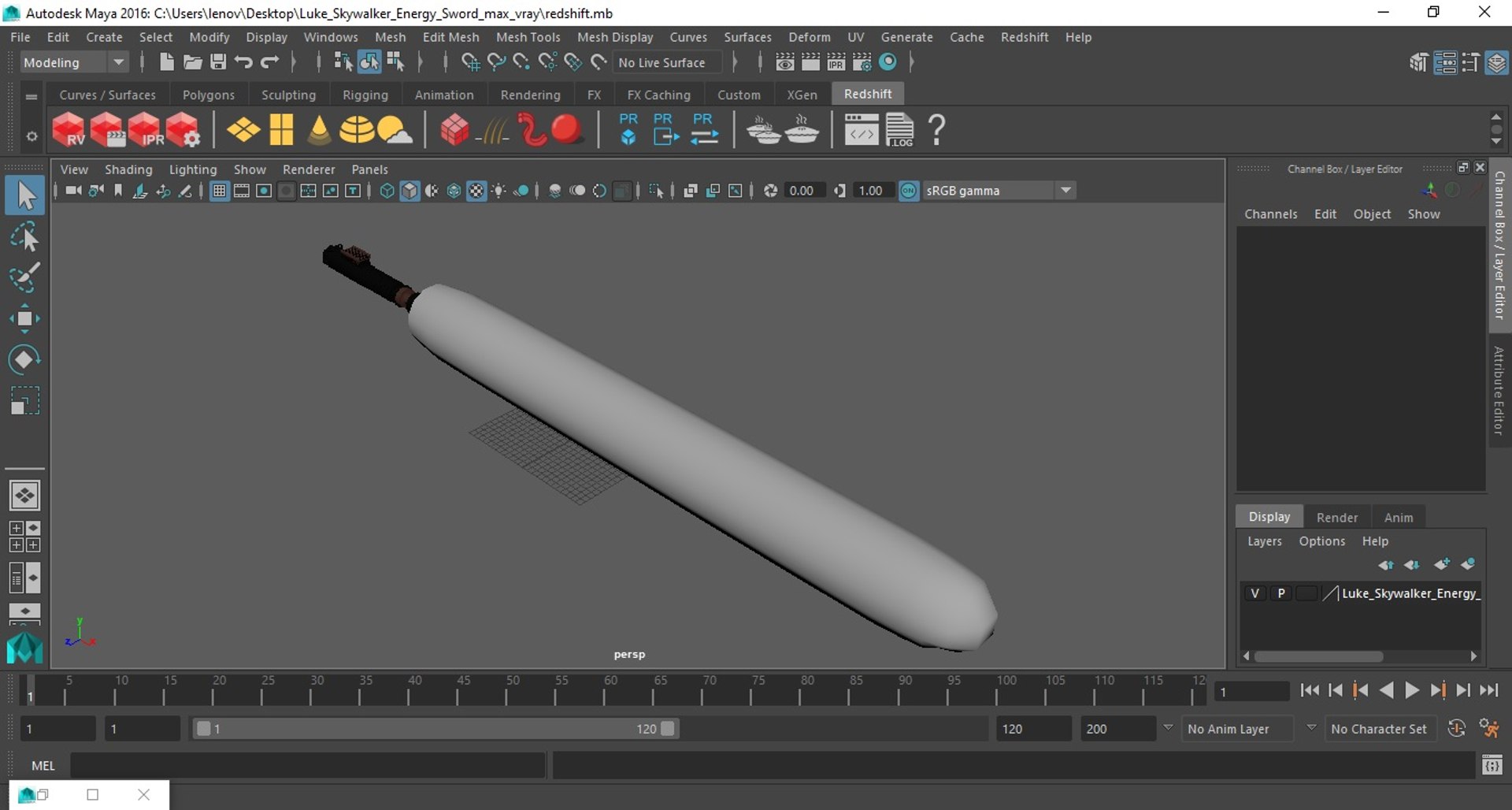Screen dimensions: 1512x810
Task: Open the Mesh Tools menu
Action: (528, 37)
